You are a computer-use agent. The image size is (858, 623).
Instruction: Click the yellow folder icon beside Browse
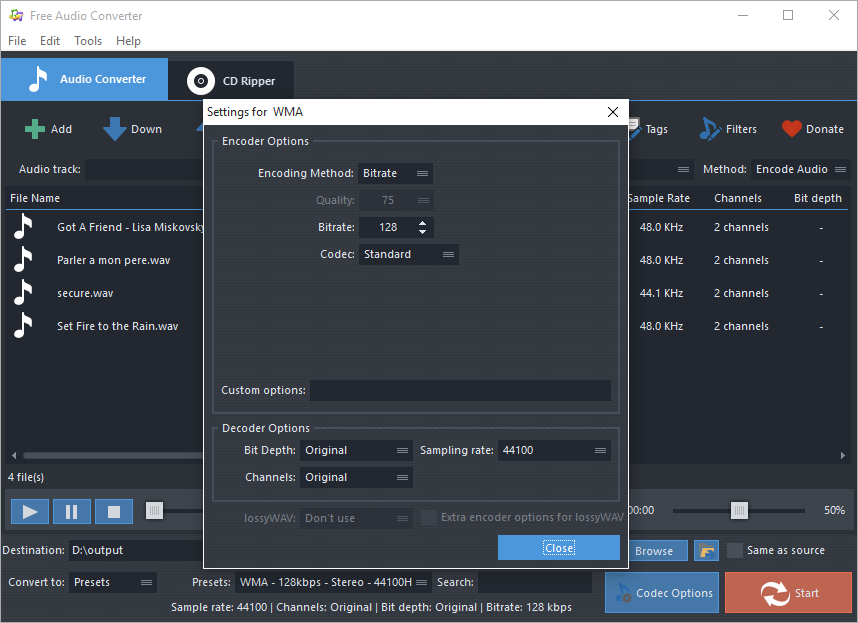pos(706,550)
